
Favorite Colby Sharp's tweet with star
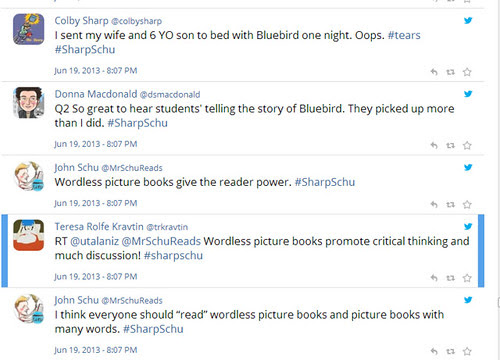point(467,72)
